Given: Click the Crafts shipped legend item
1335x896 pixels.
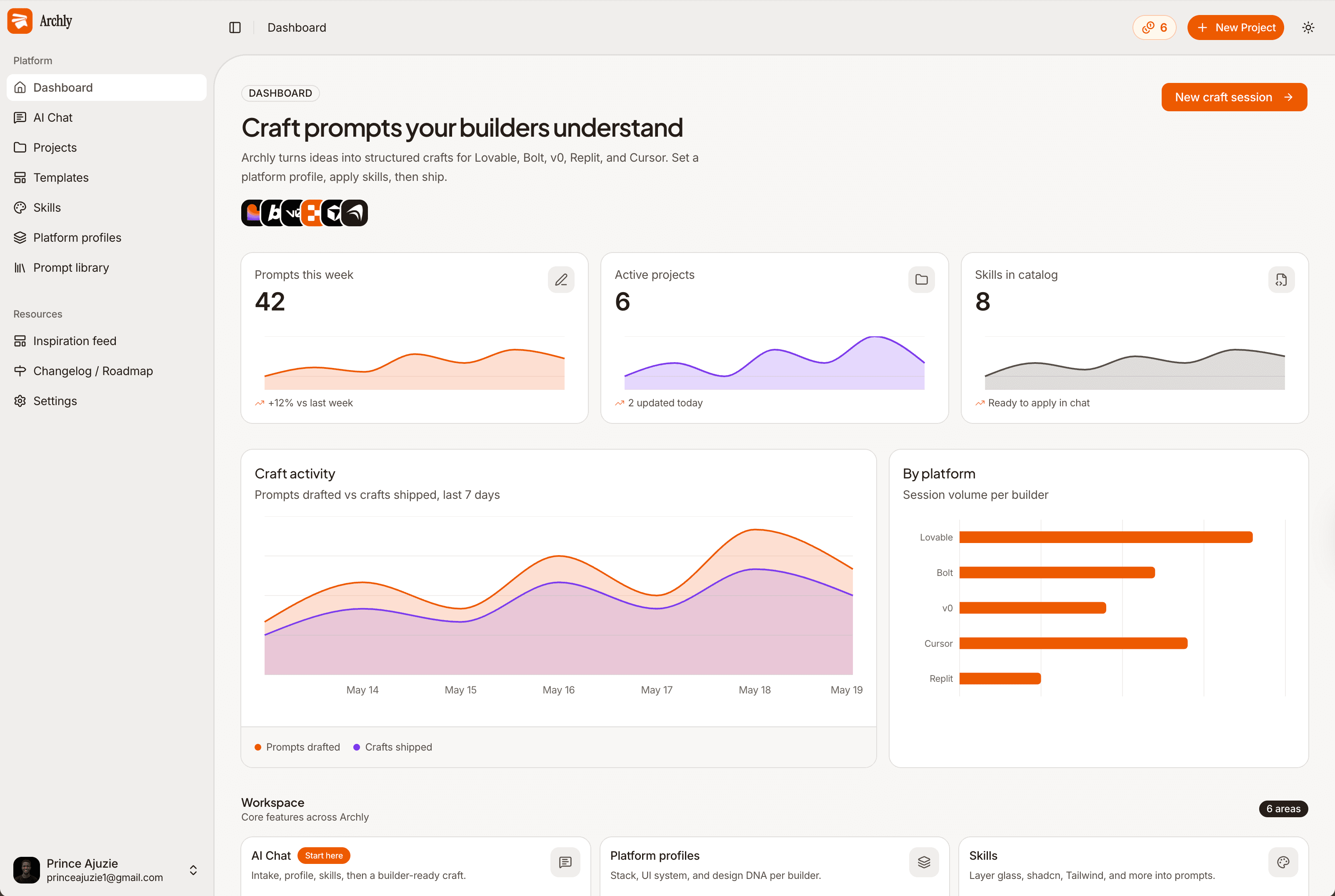Looking at the screenshot, I should click(392, 747).
